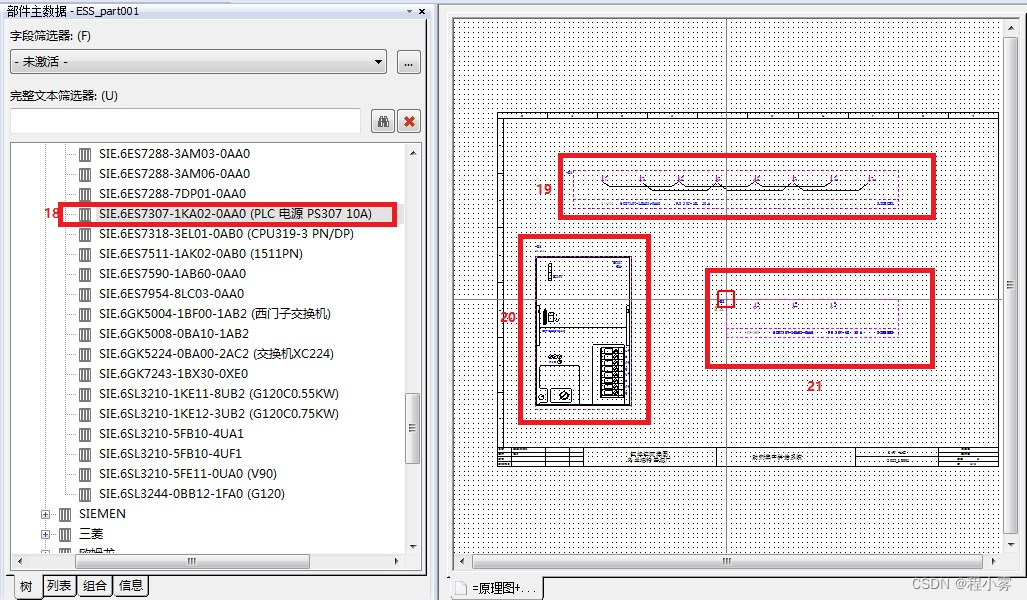Click part icon beside SIE.6GK7243-1BX30-0XE0
1027x600 pixels.
click(84, 374)
